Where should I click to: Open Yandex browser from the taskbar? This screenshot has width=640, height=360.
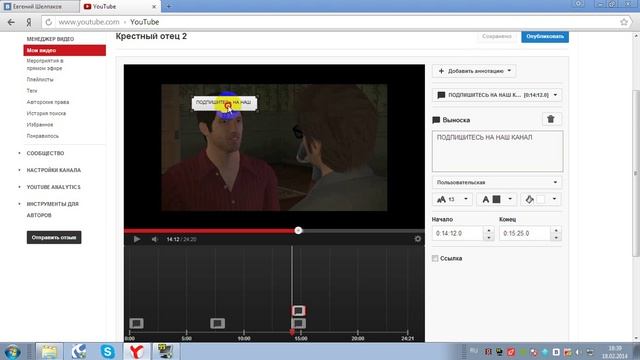coord(136,351)
